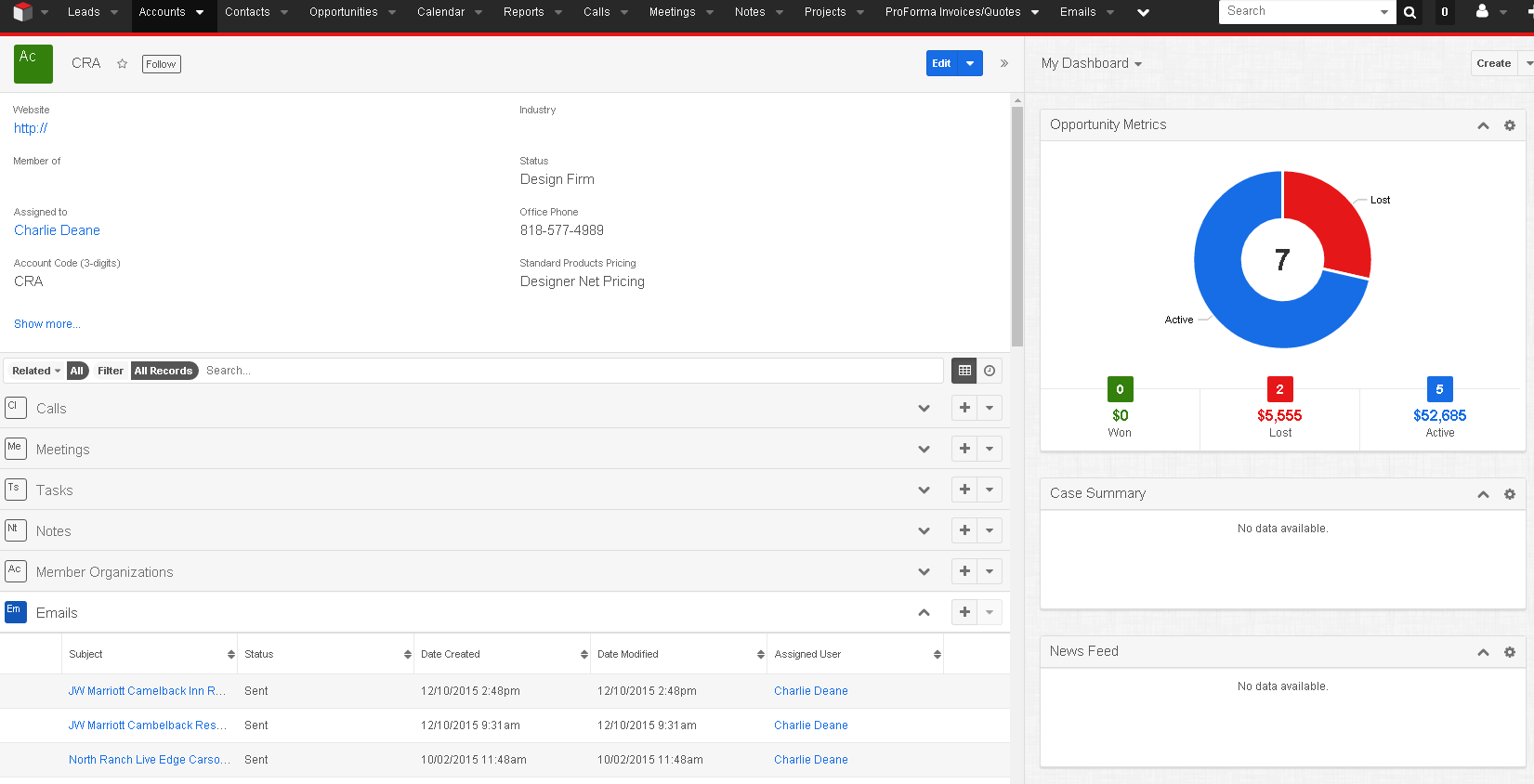Collapse the Opportunity Metrics dashlet
This screenshot has width=1534, height=784.
1483,125
